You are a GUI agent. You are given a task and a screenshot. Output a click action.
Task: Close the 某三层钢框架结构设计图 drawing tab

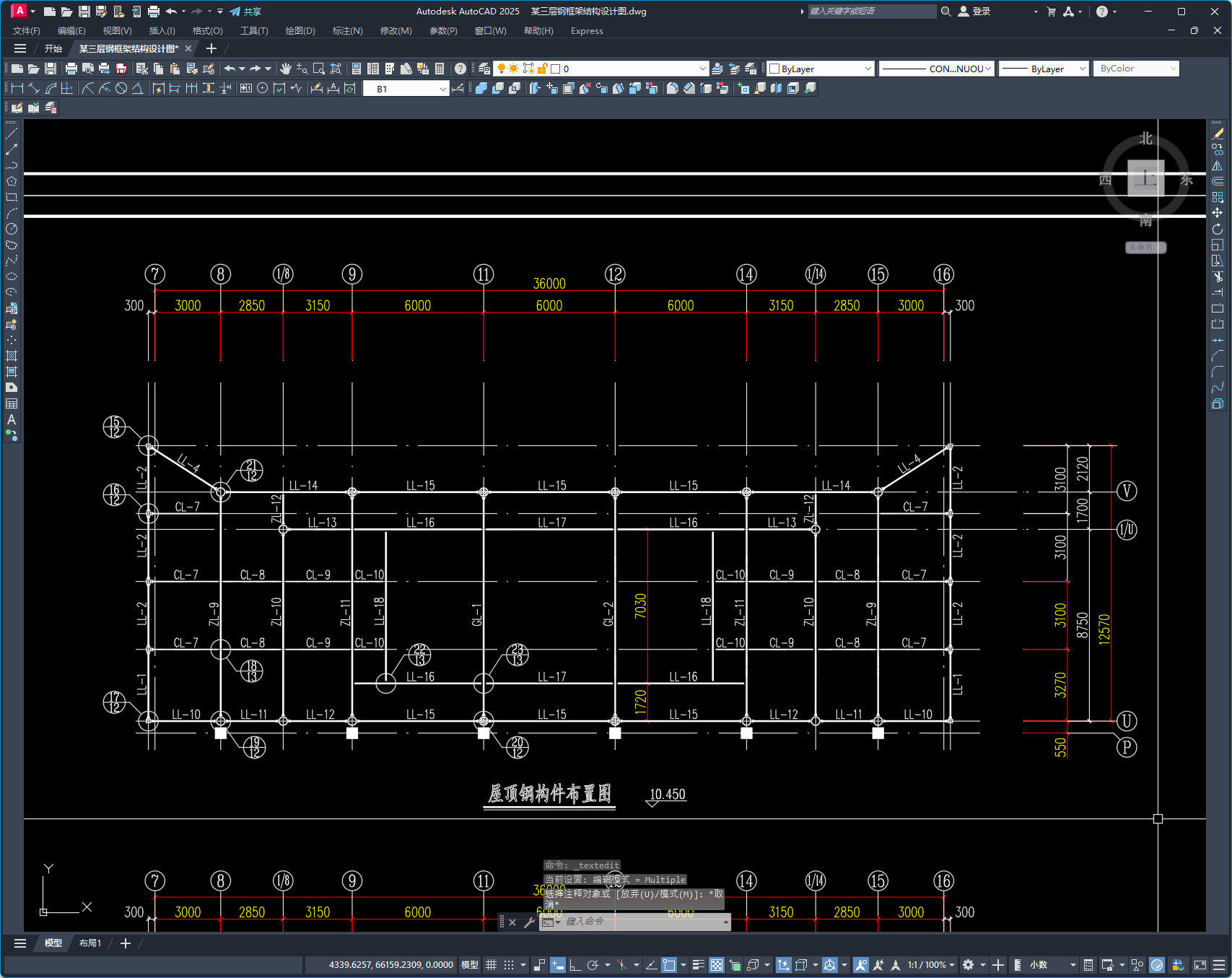[188, 48]
